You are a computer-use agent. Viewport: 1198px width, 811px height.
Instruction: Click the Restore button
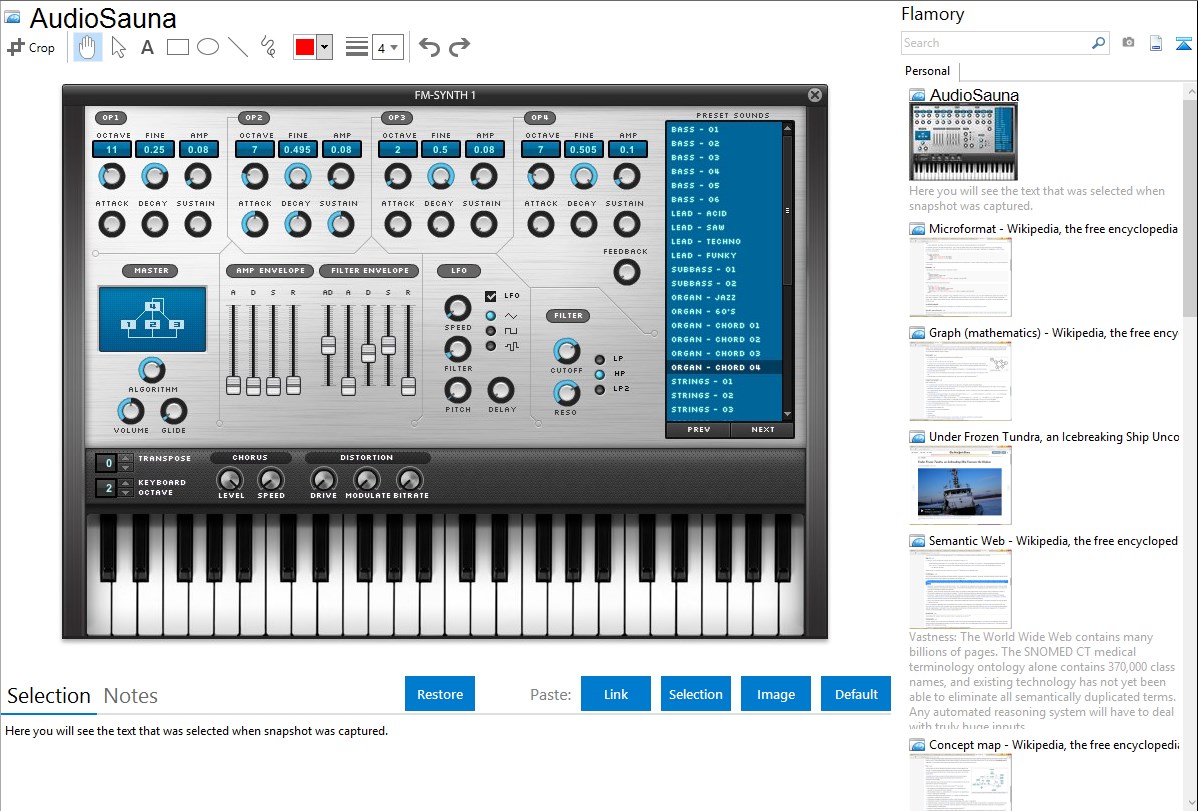click(440, 694)
